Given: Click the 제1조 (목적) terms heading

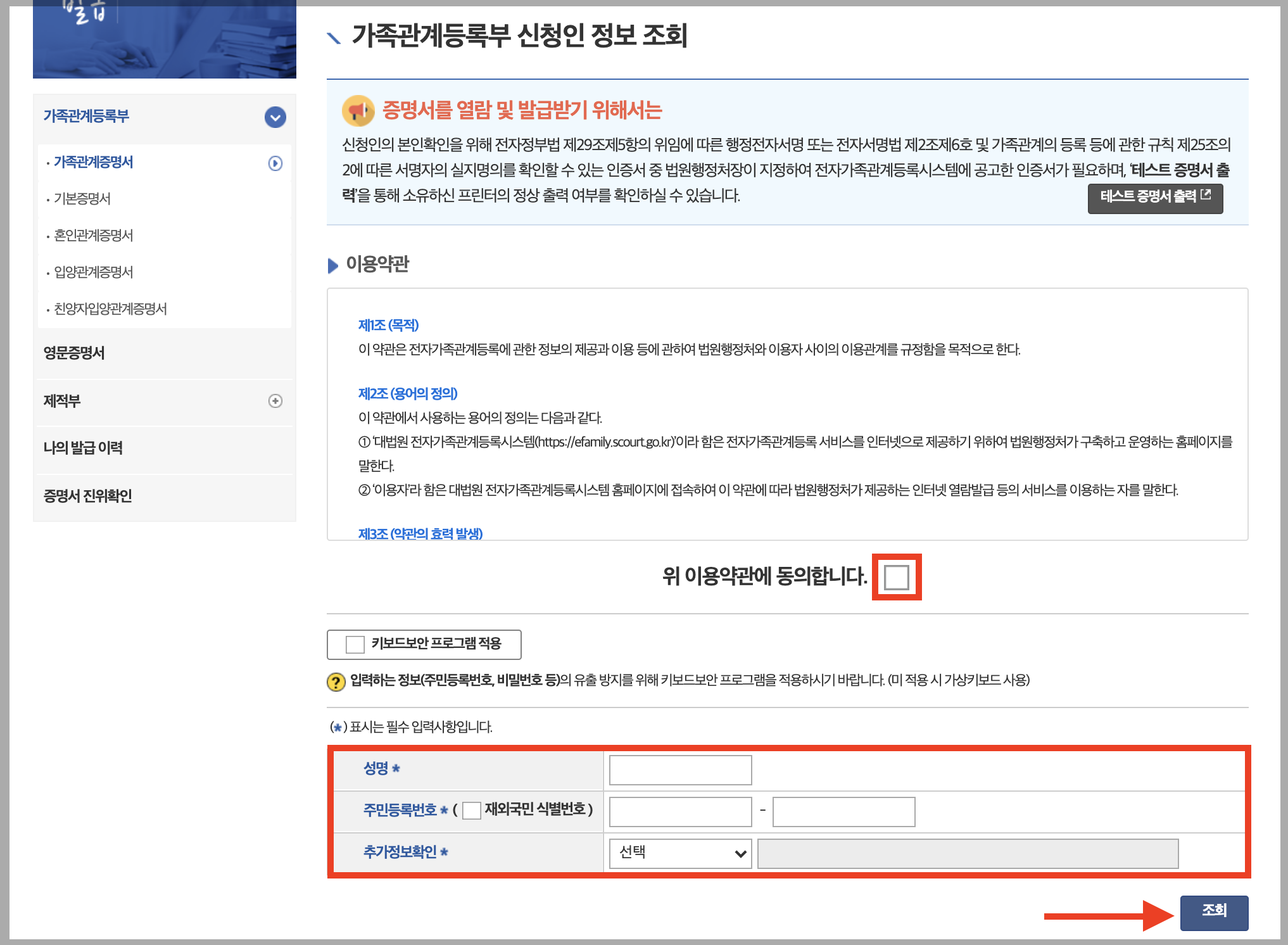Looking at the screenshot, I should pyautogui.click(x=388, y=326).
